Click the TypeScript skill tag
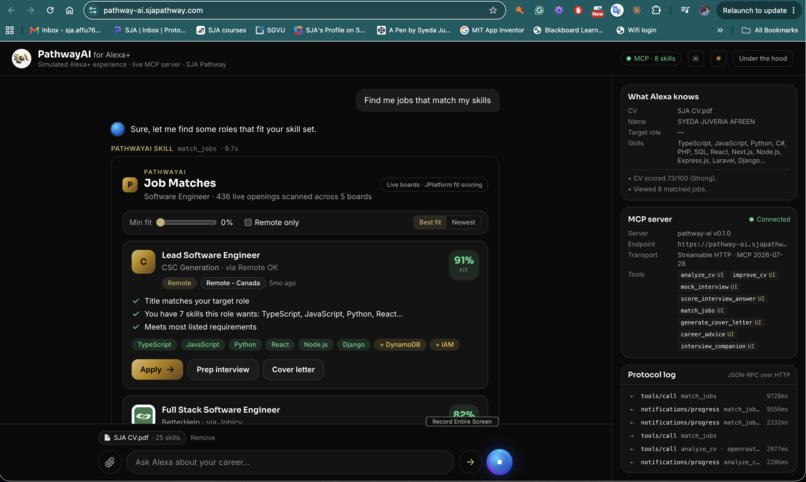This screenshot has height=482, width=806. pos(154,345)
